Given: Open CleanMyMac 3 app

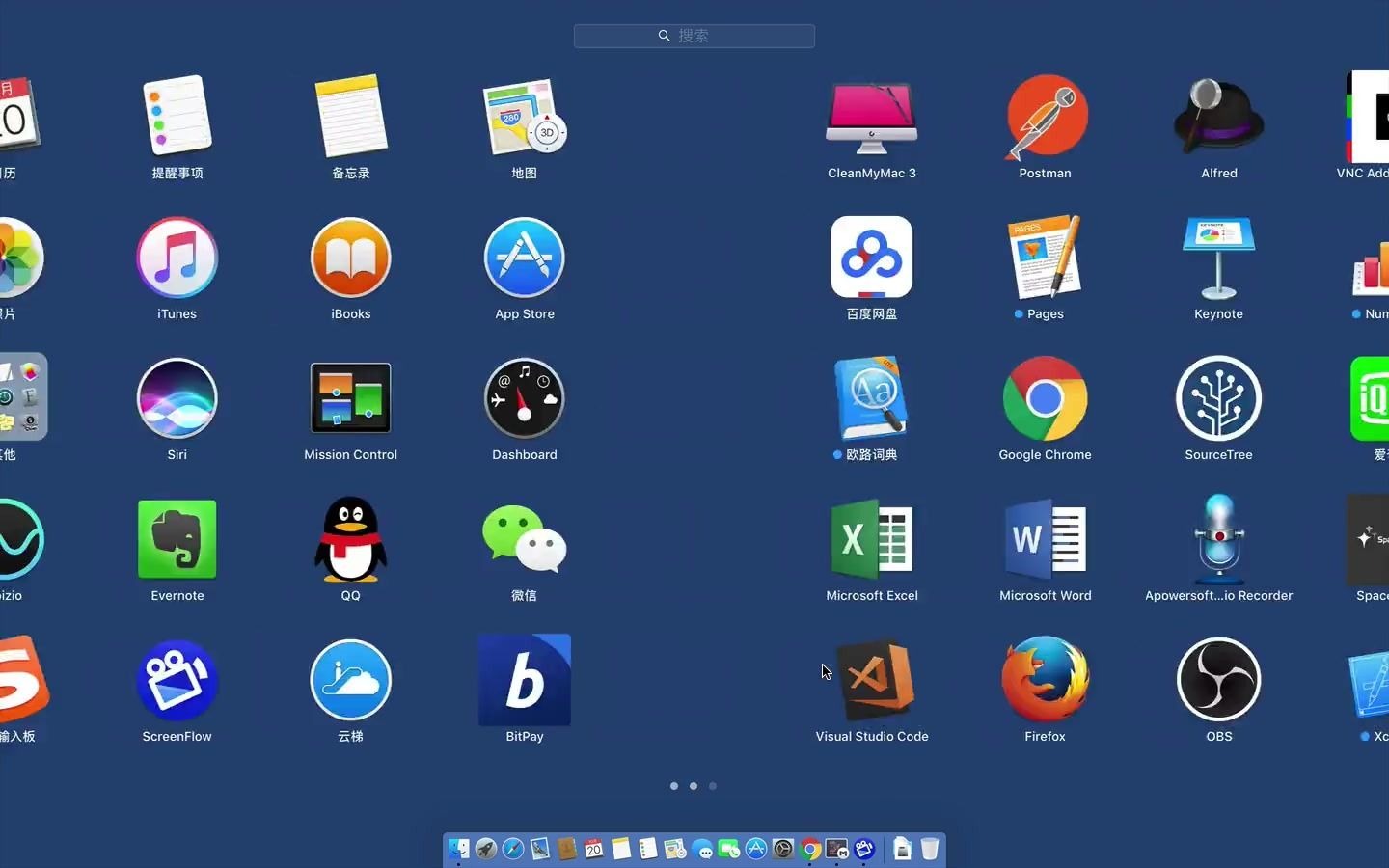Looking at the screenshot, I should (872, 118).
